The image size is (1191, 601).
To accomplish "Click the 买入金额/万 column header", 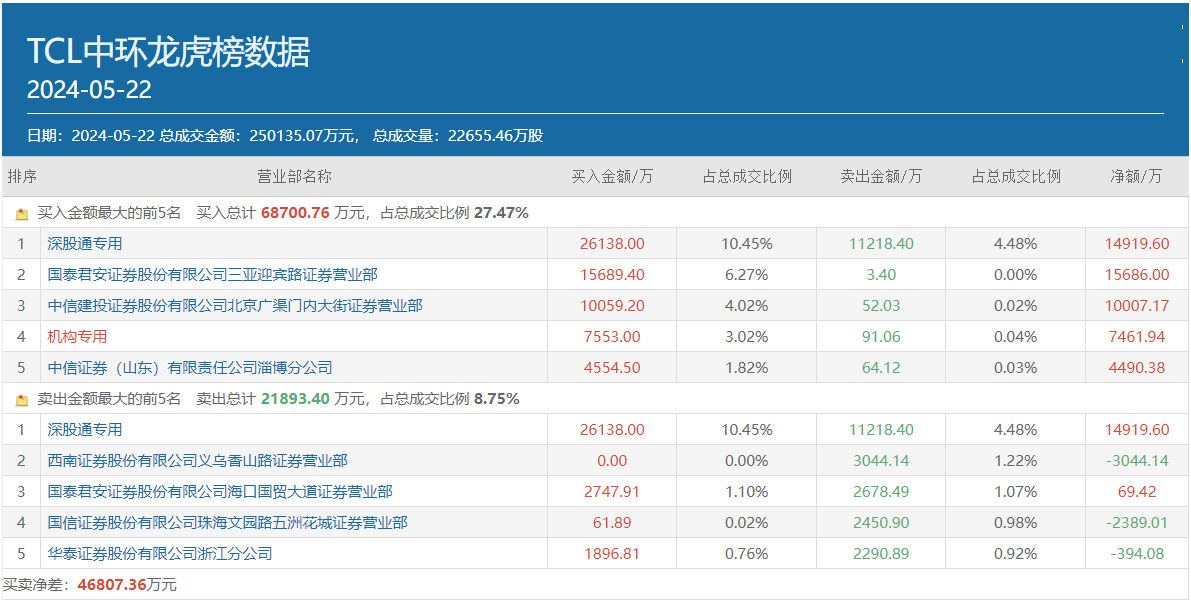I will (612, 177).
